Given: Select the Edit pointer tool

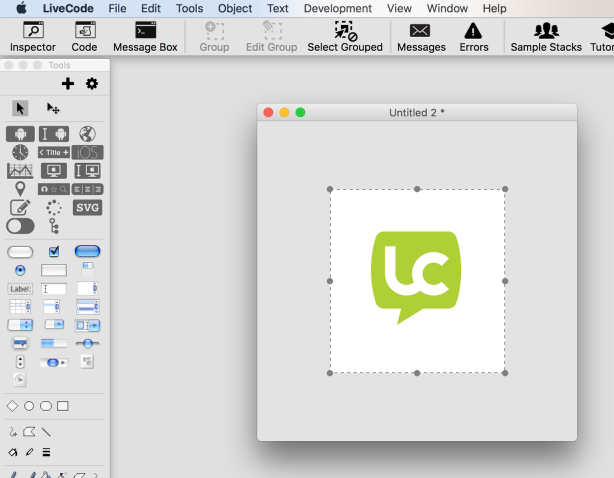Looking at the screenshot, I should 53,108.
